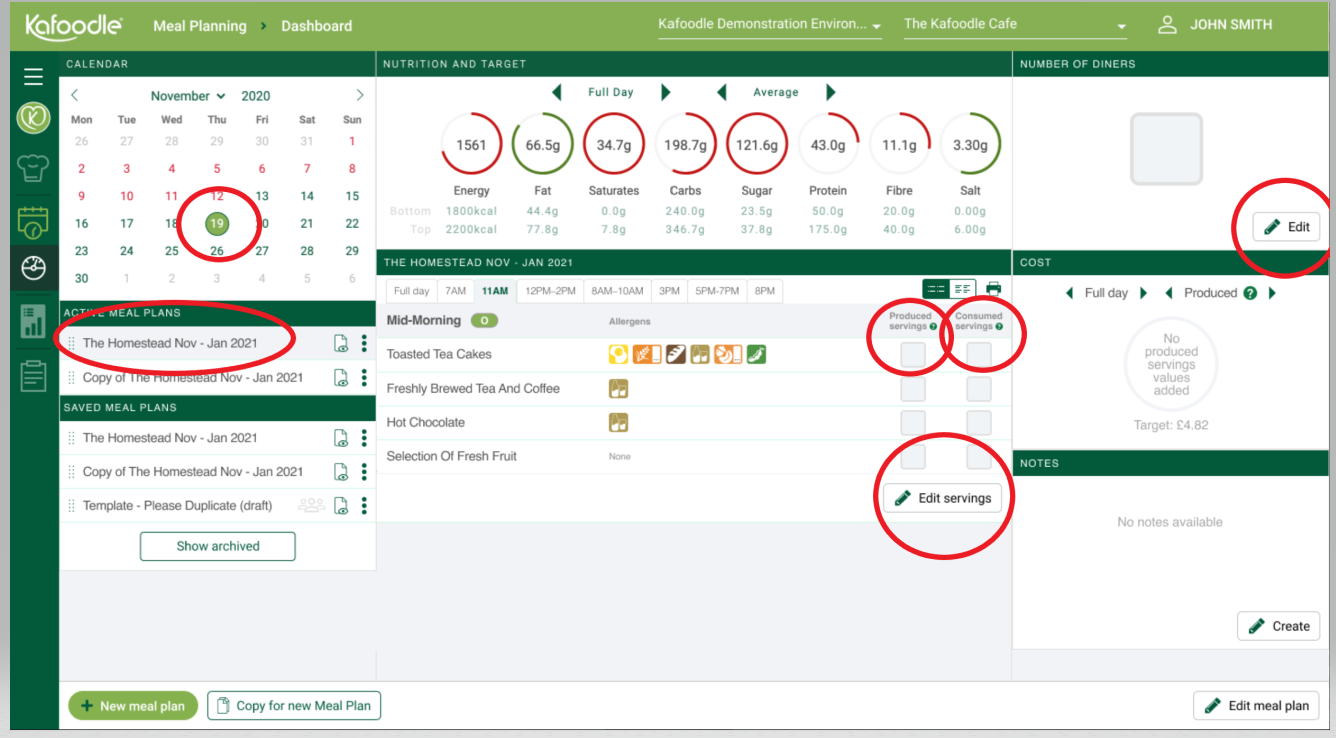
Task: Open three-dot menu for Template - Please Duplicate
Action: [x=364, y=506]
